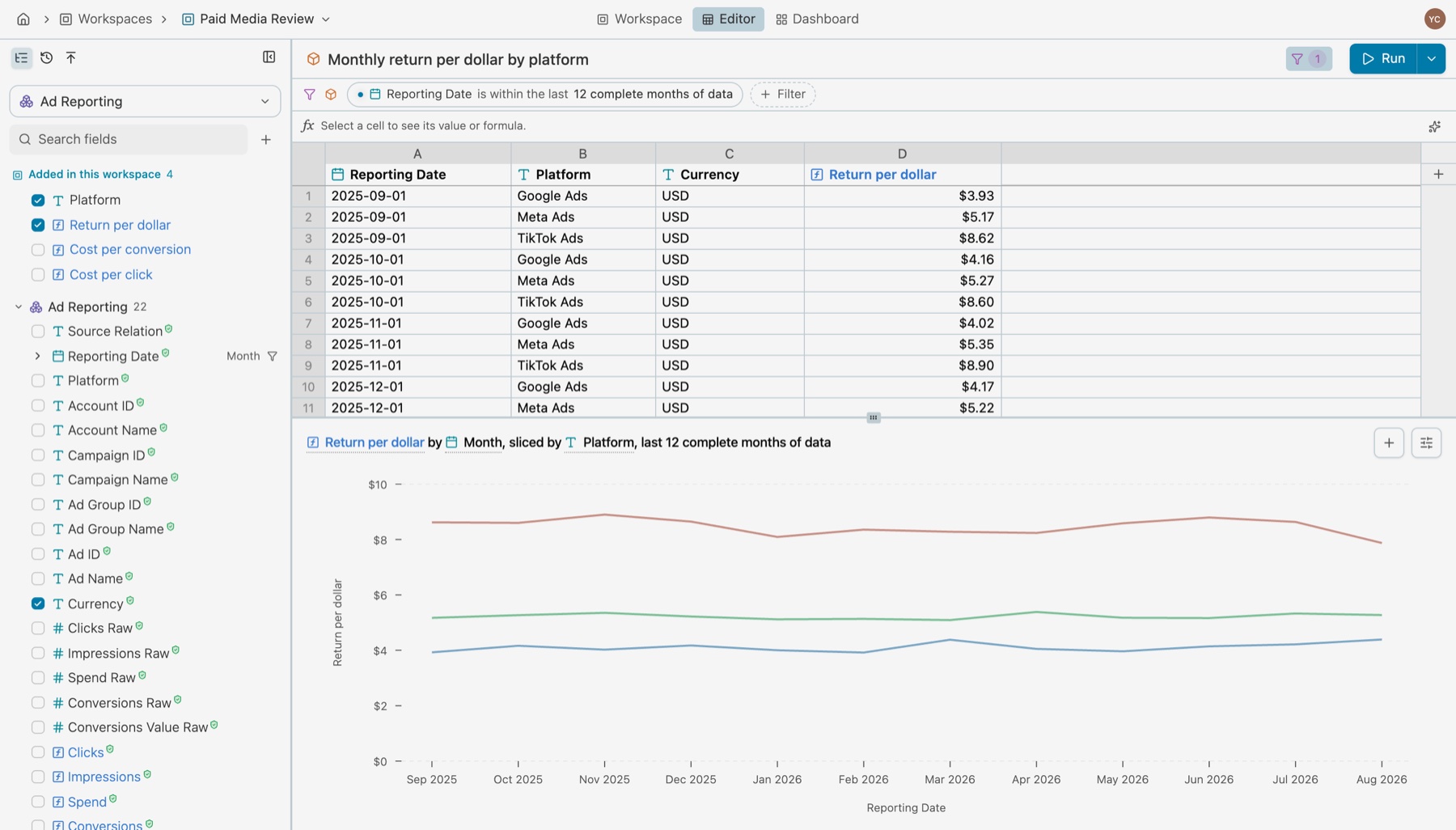Open the Run options dropdown arrow
The height and width of the screenshot is (830, 1456).
(1431, 58)
